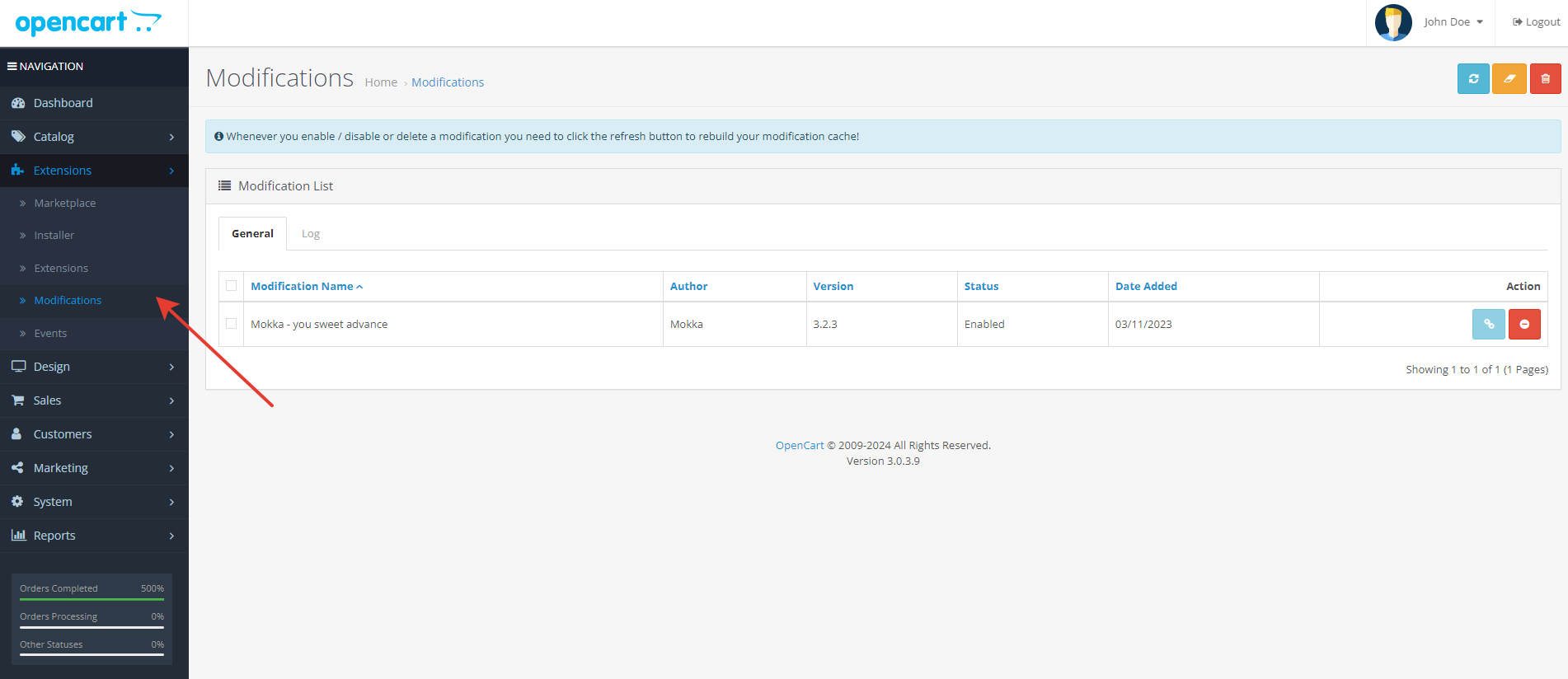This screenshot has width=1568, height=679.
Task: Sort by Modification Name column
Action: 303,287
